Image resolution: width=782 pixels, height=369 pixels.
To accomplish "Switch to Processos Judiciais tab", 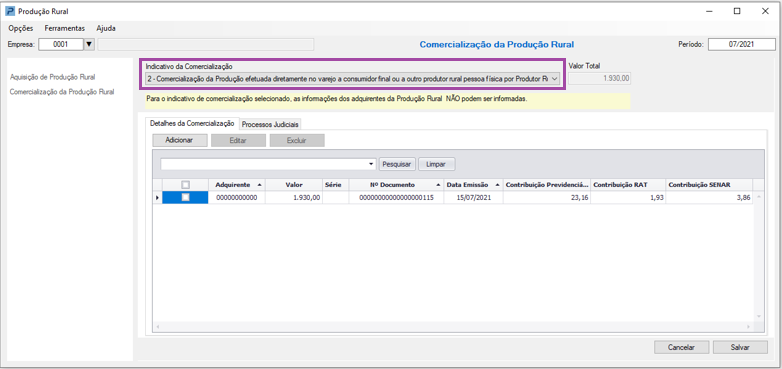I will [271, 124].
